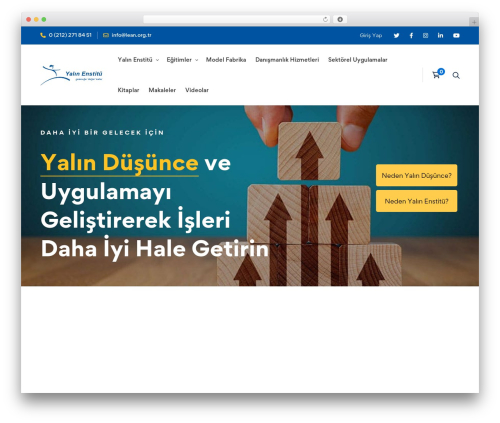Expand the Yalın Enstitü menu chevron

[x=157, y=60]
